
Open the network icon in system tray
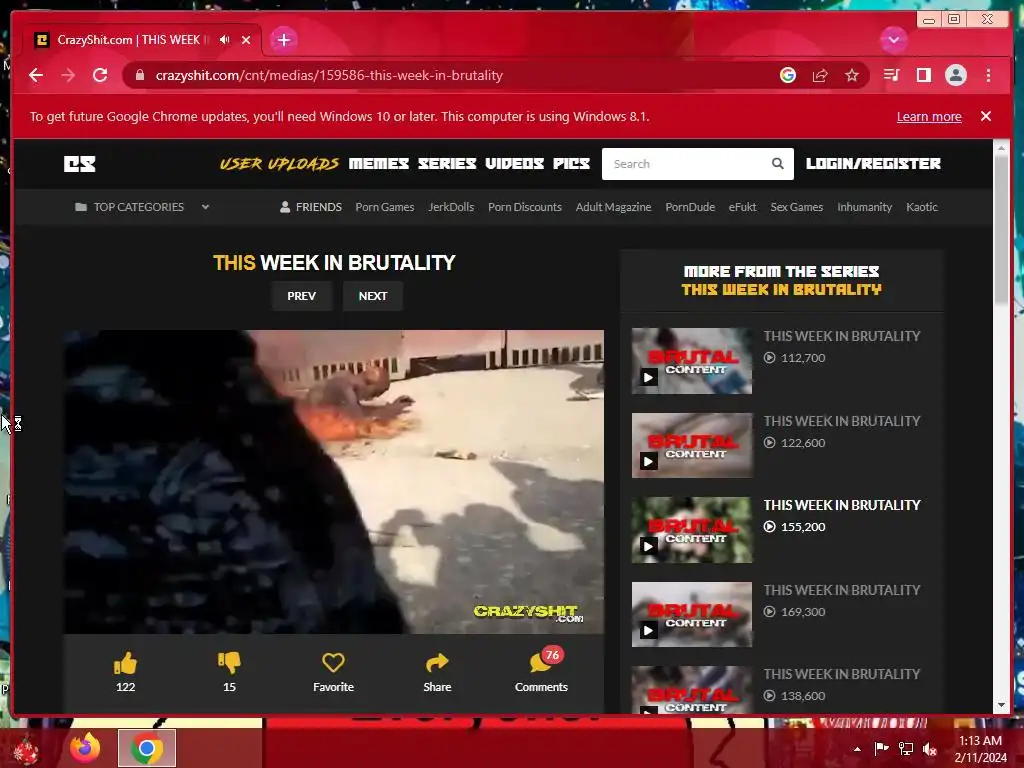coord(906,748)
